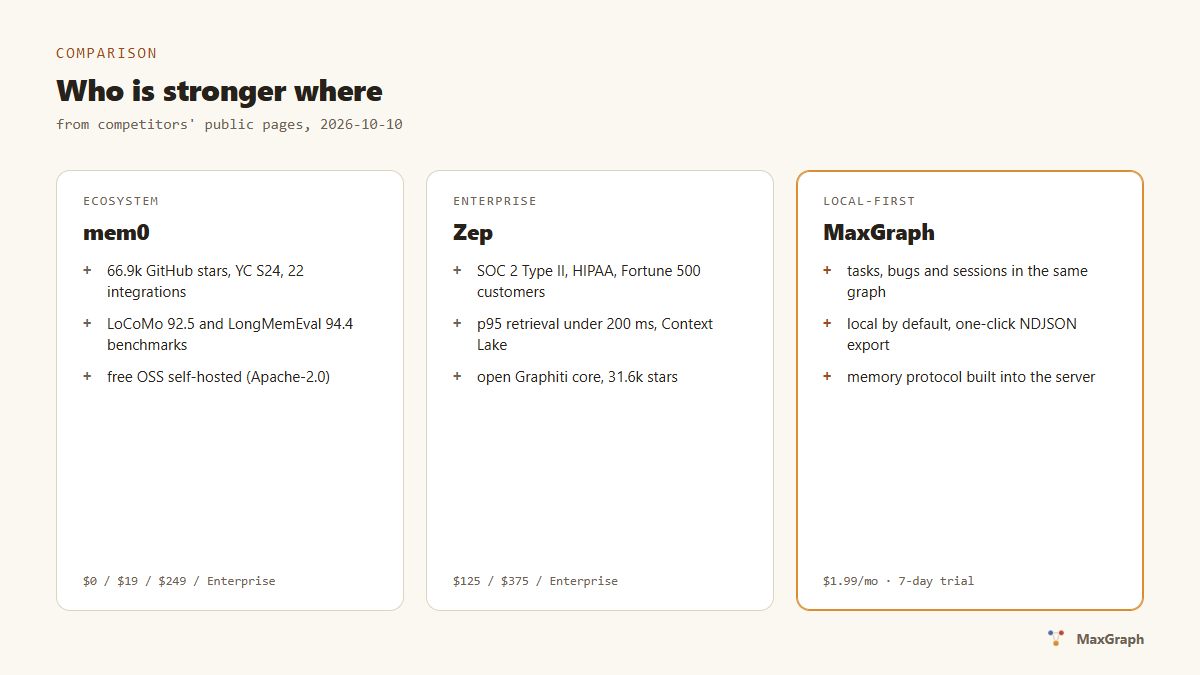Select the pricing line "$1.99/mo · 7-day trial"

point(898,581)
